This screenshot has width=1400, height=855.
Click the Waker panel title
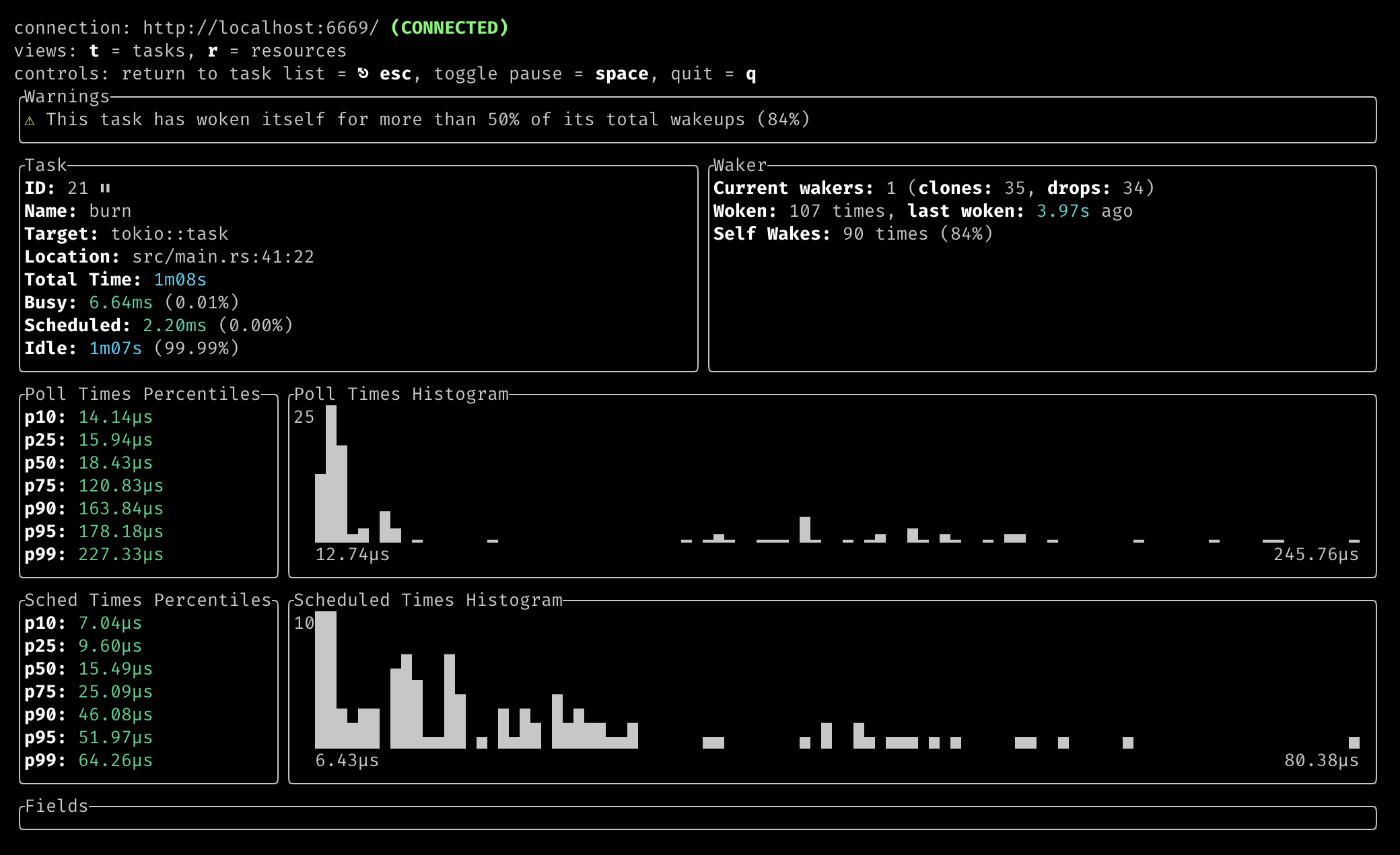point(740,166)
